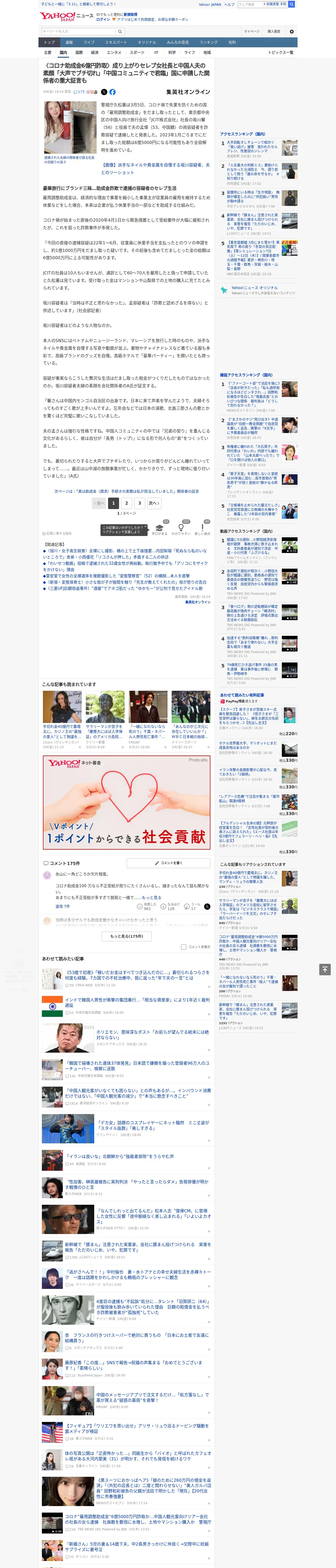Image resolution: width=336 pixels, height=1568 pixels.
Task: Open the マイページ link
Action: pyautogui.click(x=252, y=31)
